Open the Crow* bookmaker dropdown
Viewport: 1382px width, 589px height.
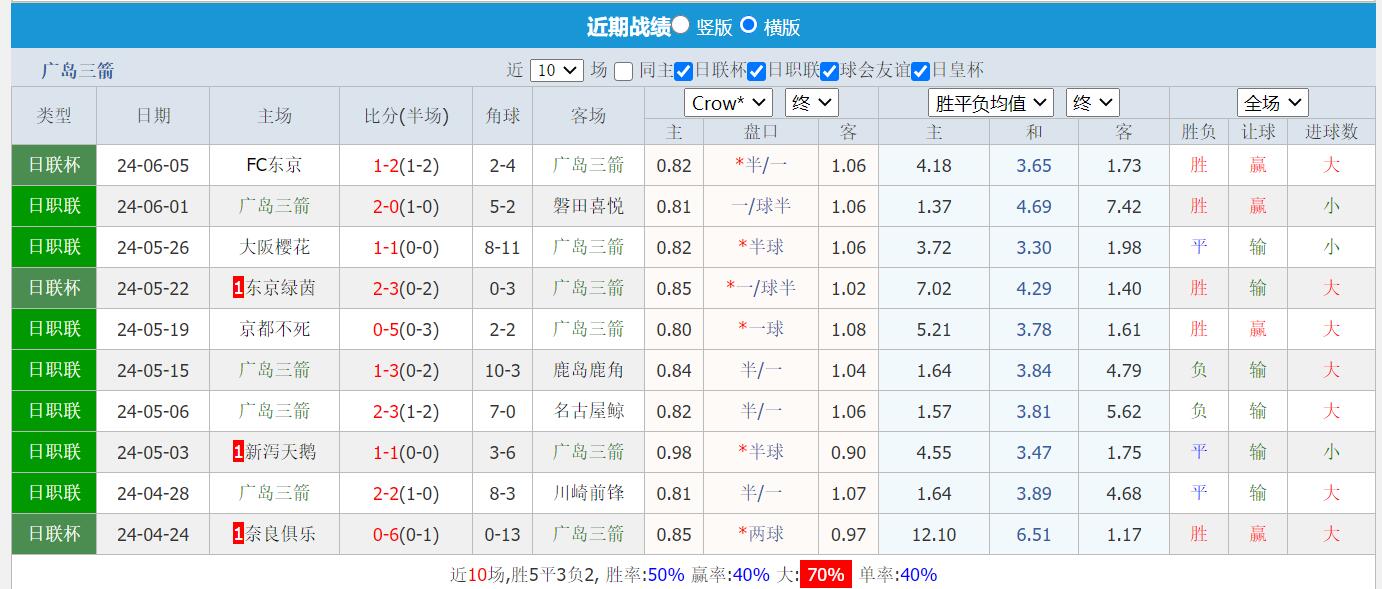pyautogui.click(x=727, y=102)
